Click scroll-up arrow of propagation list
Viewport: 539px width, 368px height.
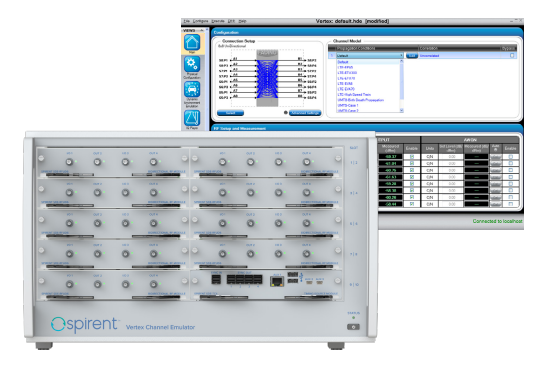tap(401, 61)
